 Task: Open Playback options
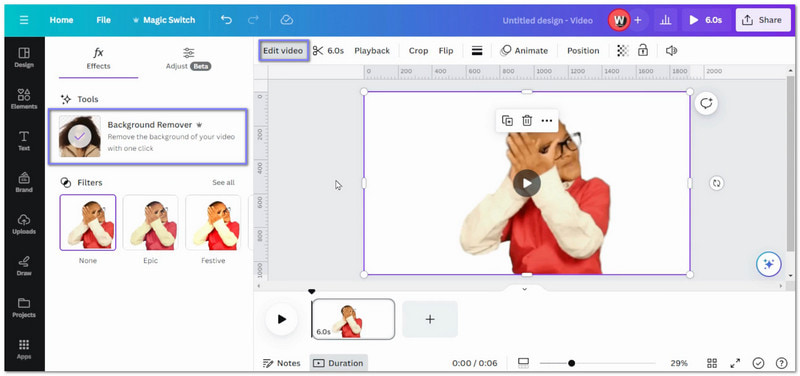tap(372, 51)
